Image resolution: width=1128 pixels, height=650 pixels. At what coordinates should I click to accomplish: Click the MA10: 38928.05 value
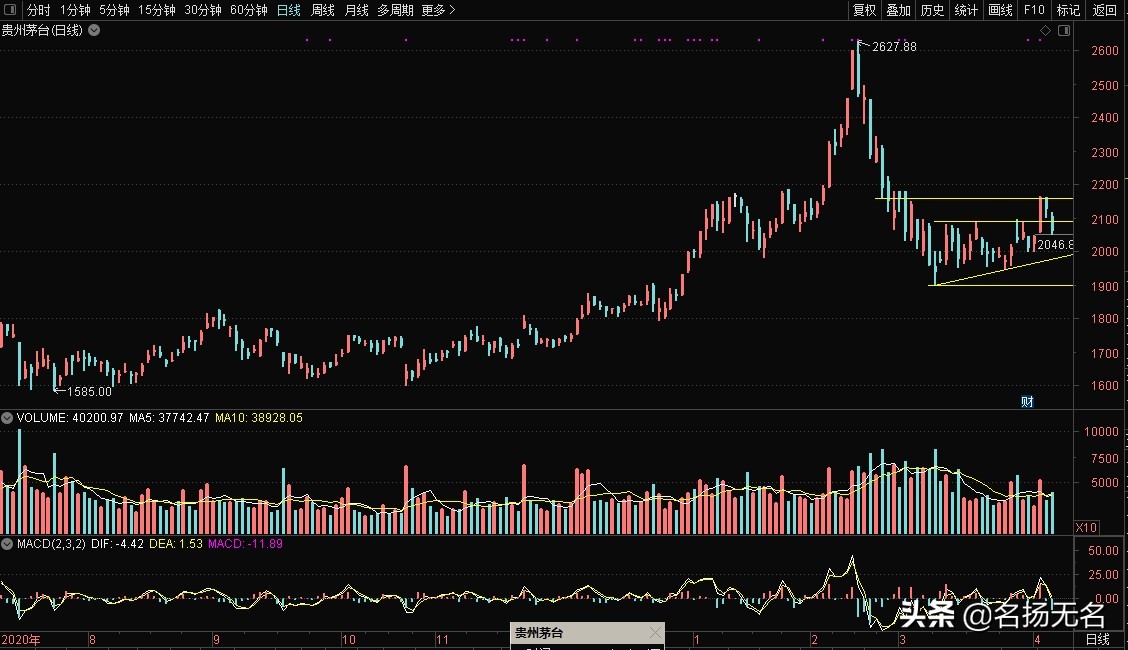[259, 418]
